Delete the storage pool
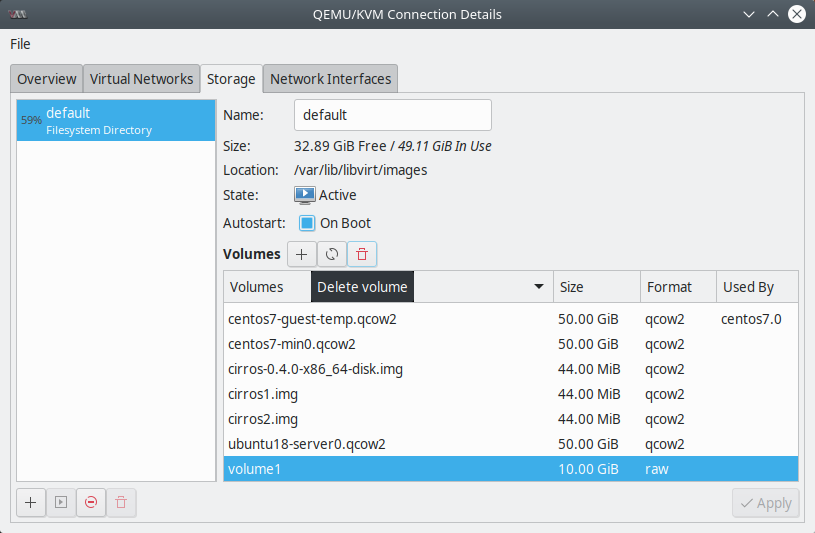The image size is (815, 533). (x=121, y=502)
